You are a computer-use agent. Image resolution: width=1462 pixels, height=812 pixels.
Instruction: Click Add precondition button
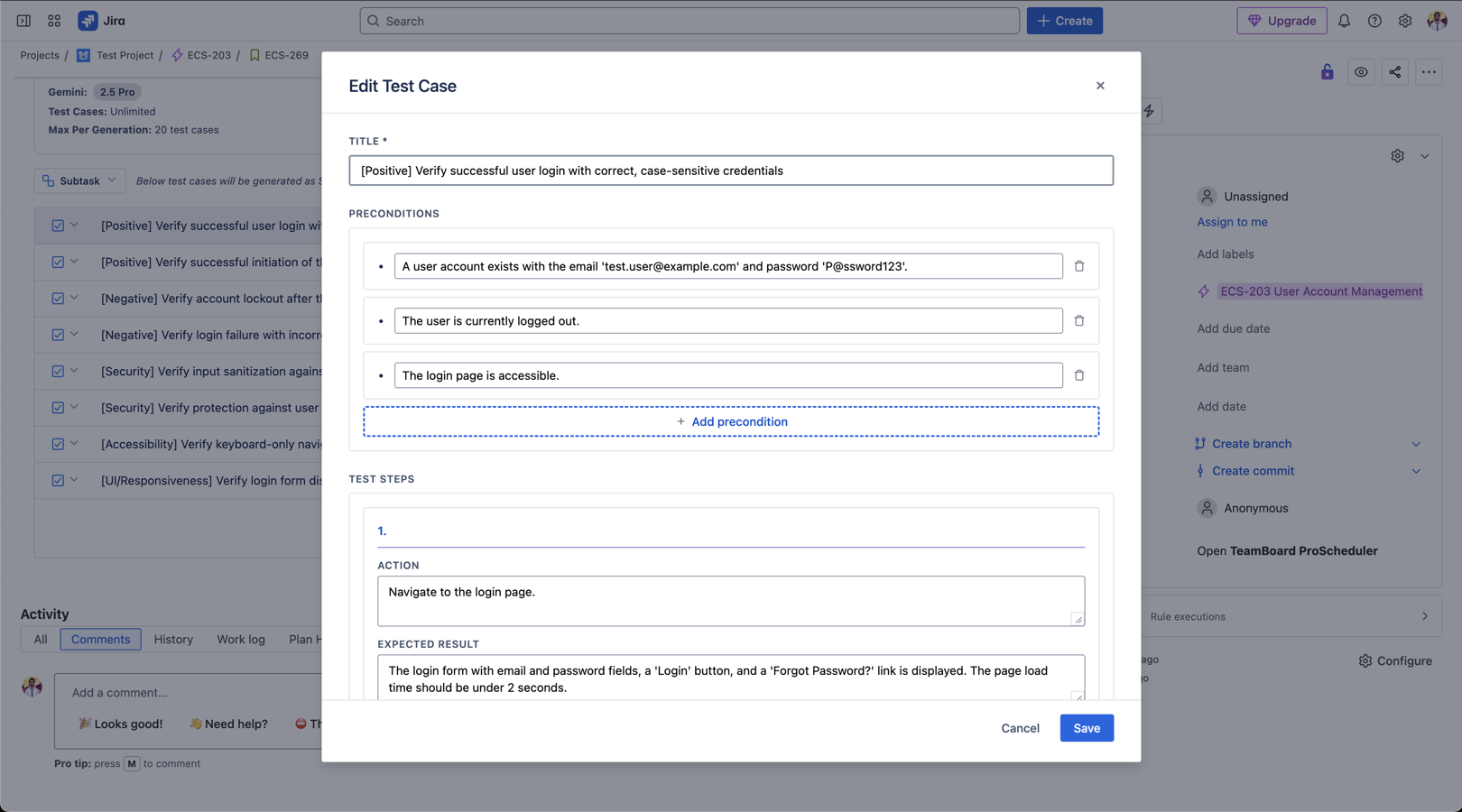coord(731,421)
